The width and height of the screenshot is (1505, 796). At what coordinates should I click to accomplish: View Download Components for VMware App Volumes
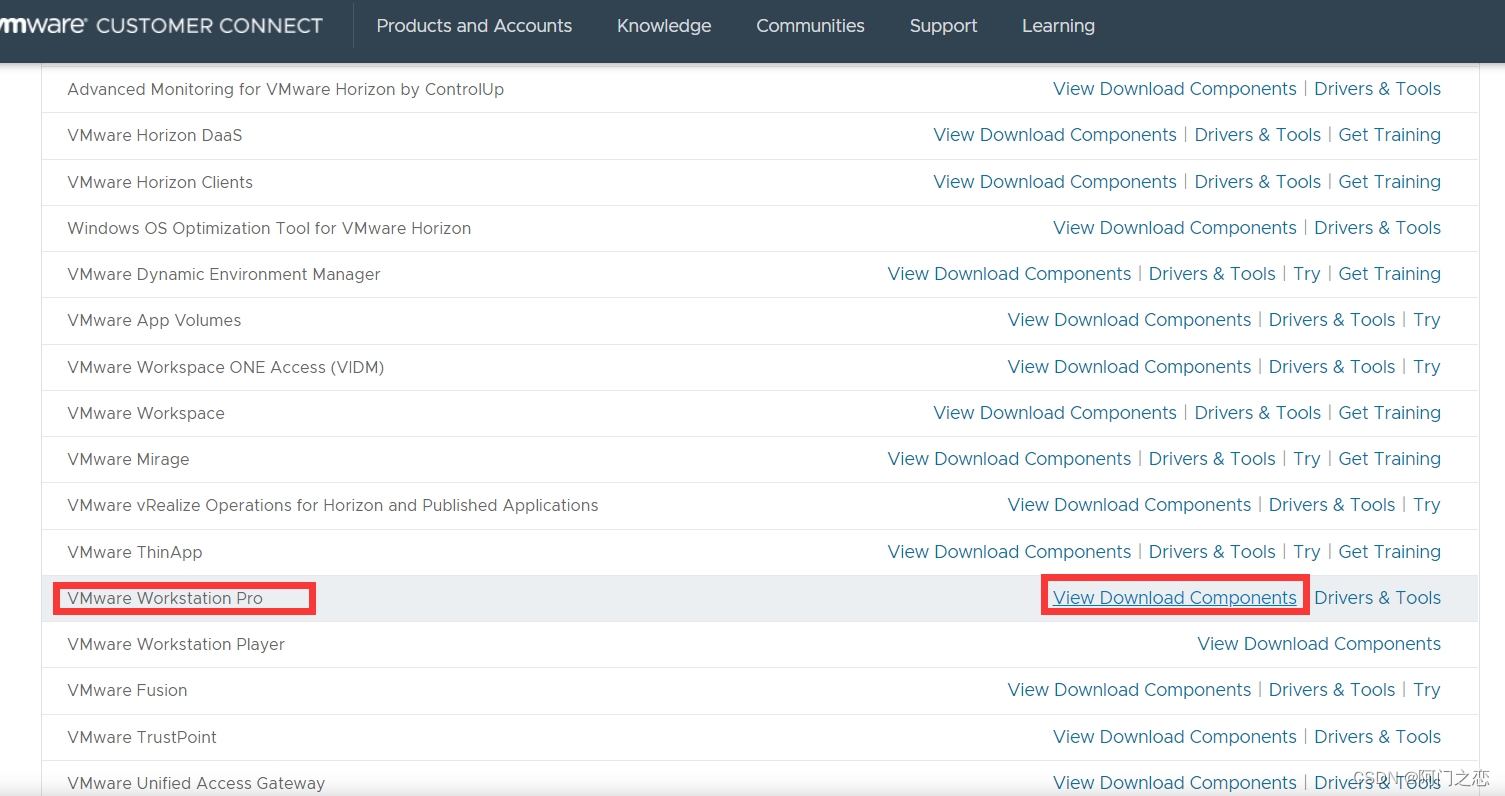pyautogui.click(x=1129, y=320)
